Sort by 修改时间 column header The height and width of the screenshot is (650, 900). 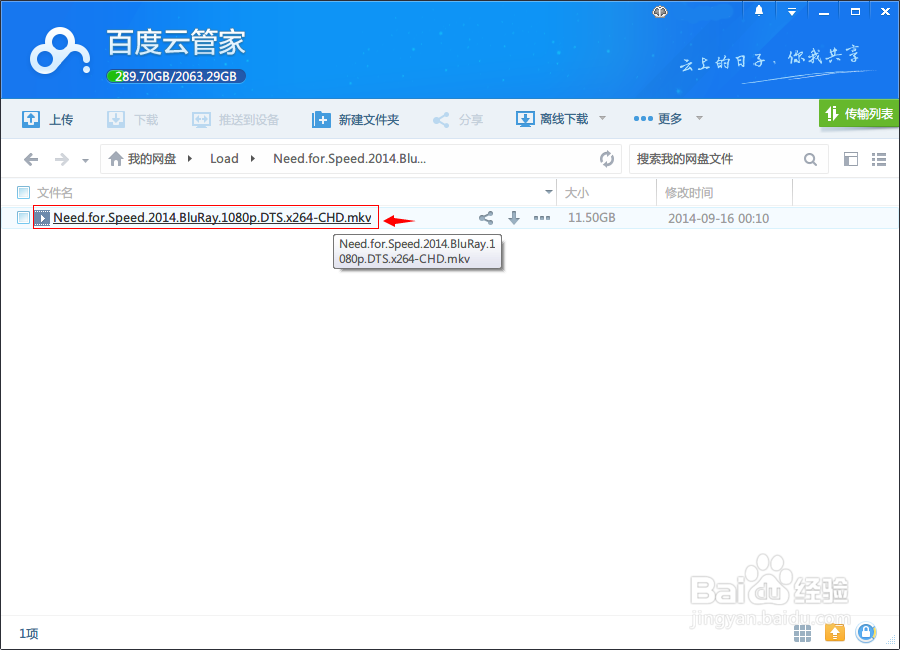click(x=689, y=192)
